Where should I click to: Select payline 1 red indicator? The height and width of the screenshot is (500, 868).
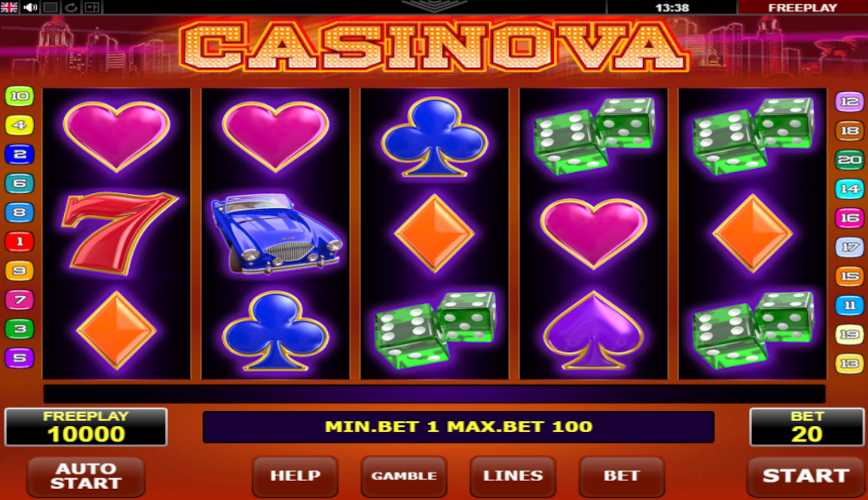click(x=19, y=241)
